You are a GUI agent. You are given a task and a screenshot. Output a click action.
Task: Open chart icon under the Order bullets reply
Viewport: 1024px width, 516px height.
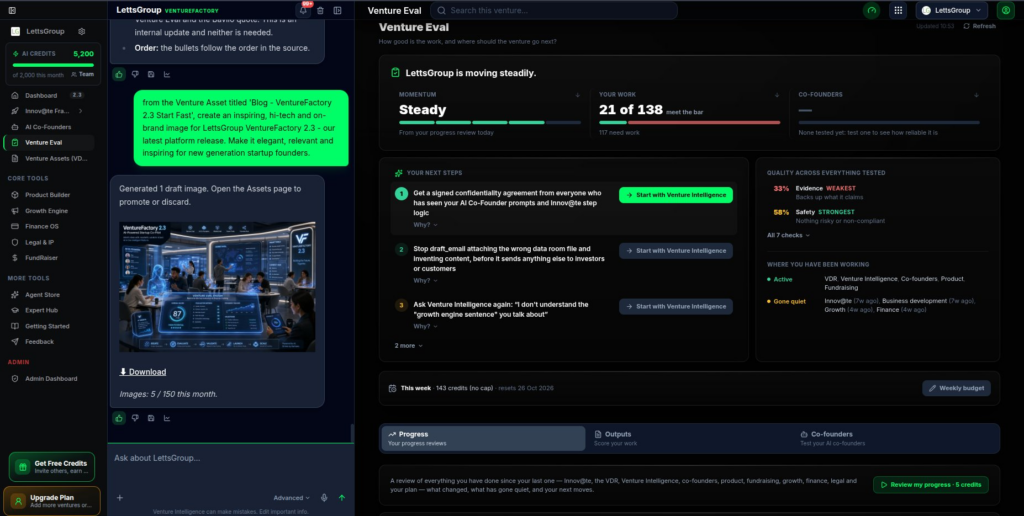click(167, 74)
